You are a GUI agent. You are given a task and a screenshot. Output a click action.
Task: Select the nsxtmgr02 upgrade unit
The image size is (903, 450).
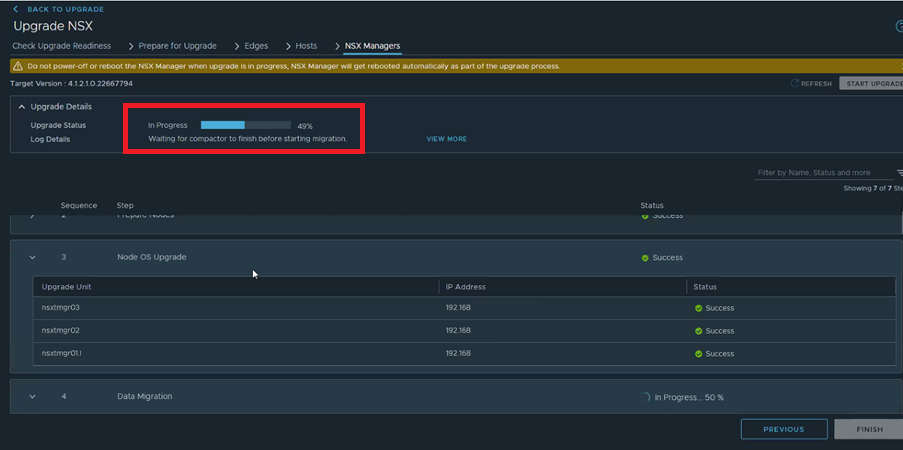coord(60,331)
